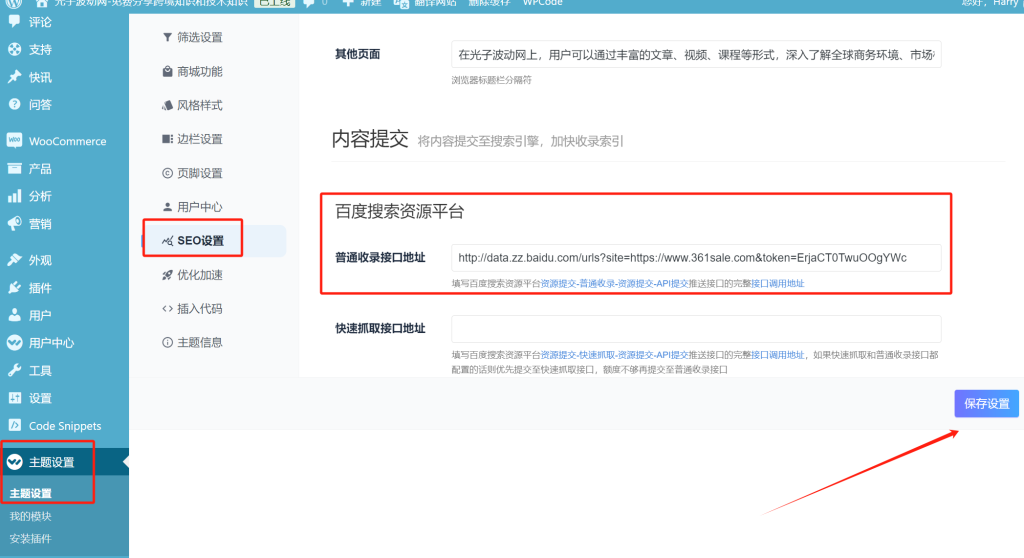Click the 产品 products icon
Screen dimensions: 1024x558
pyautogui.click(x=14, y=169)
